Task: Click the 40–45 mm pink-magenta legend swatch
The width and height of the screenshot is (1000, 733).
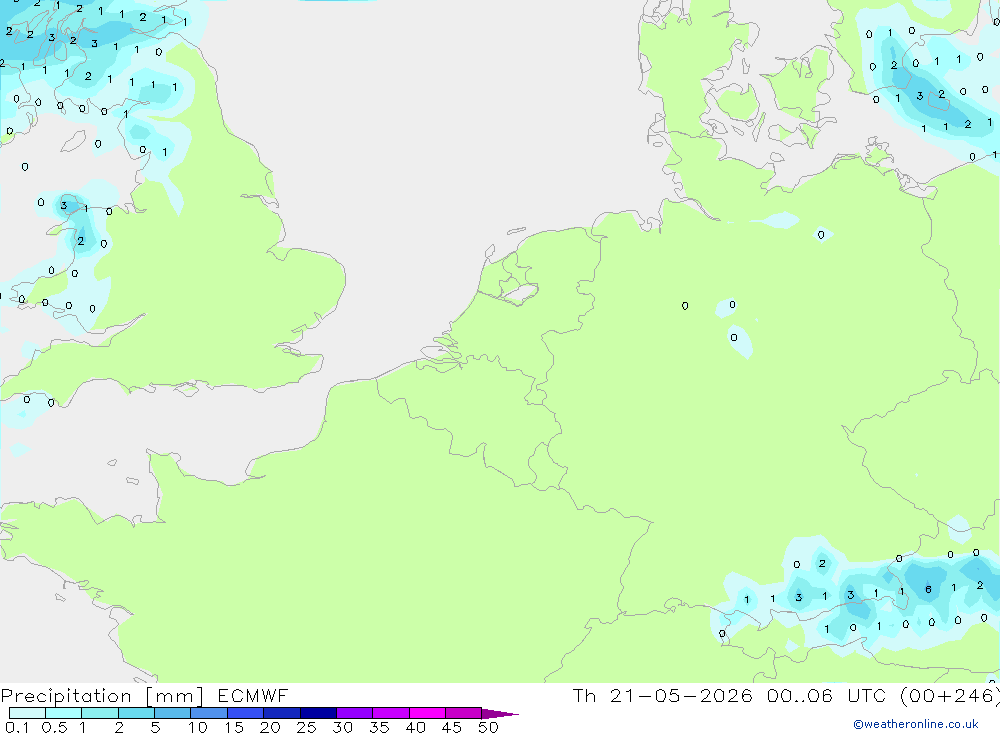Action: tap(427, 713)
